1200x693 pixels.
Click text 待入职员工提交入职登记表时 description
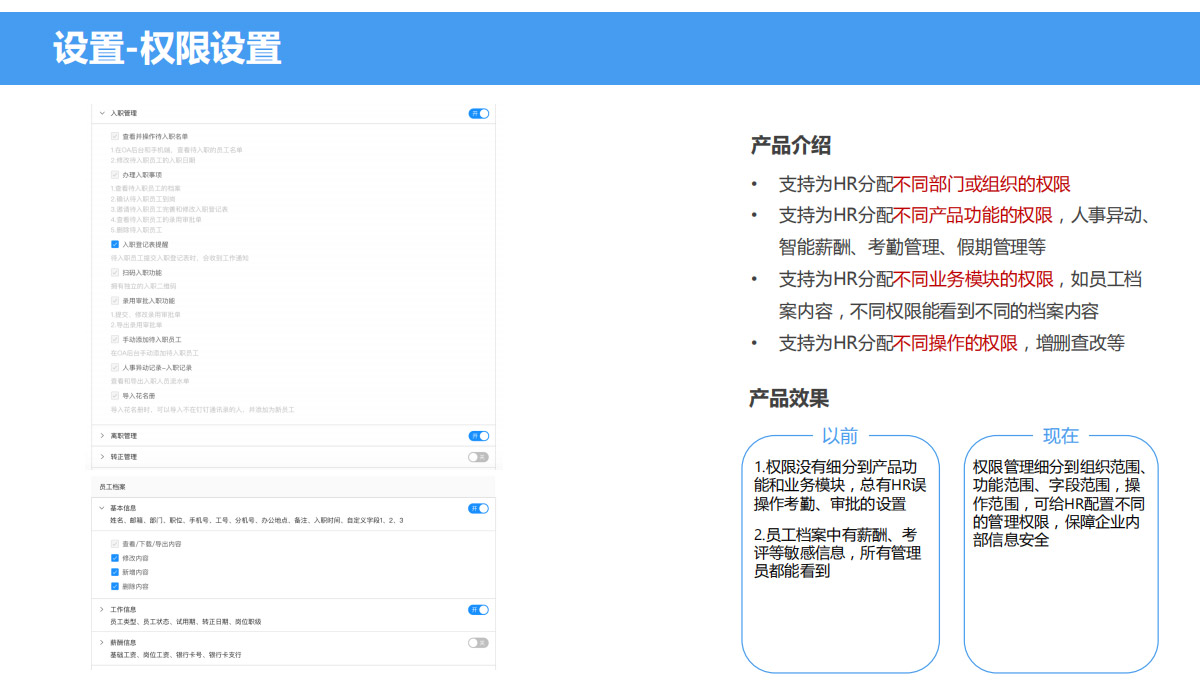(179, 258)
